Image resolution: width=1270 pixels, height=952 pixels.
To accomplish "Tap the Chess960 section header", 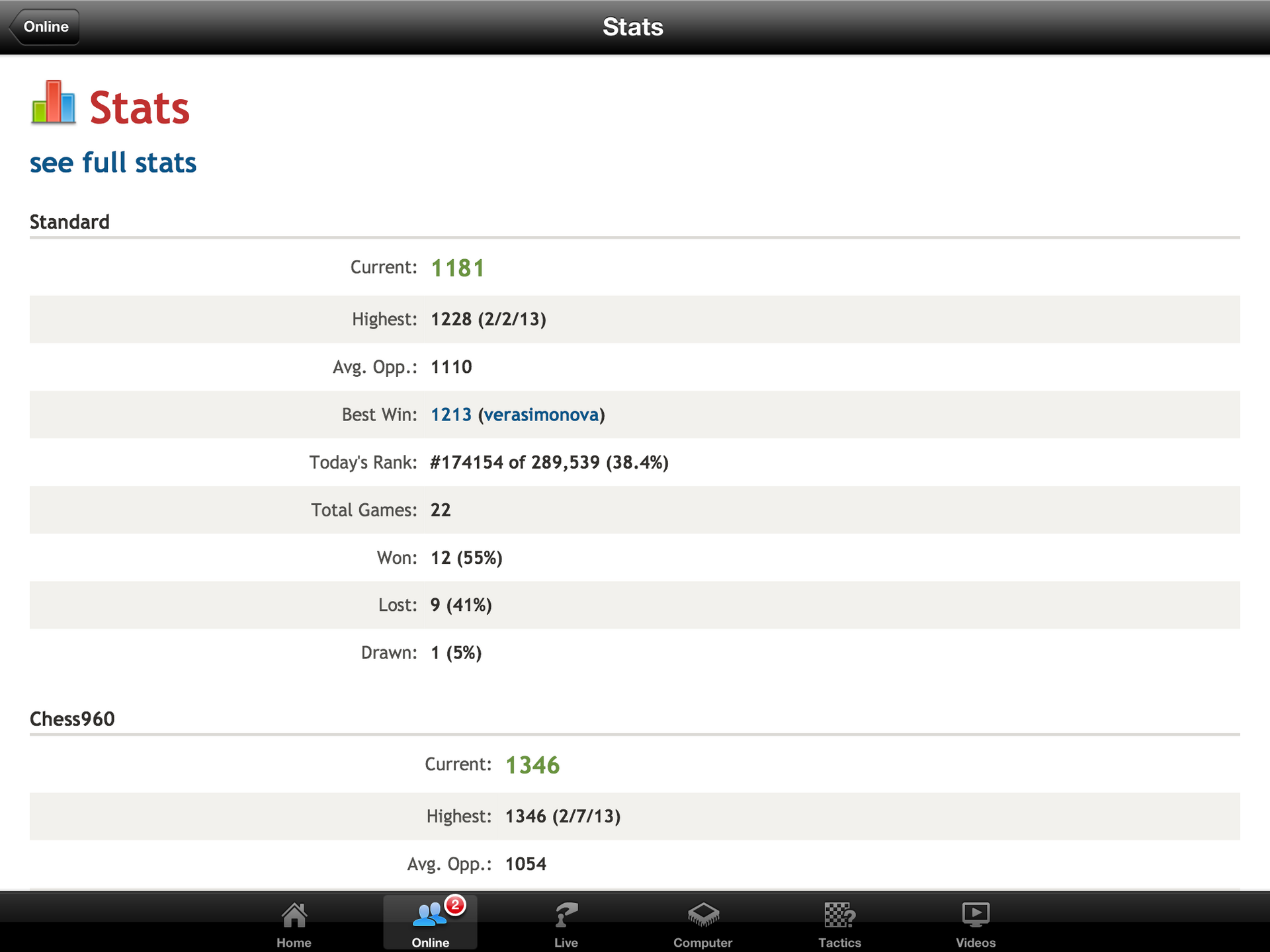I will 72,719.
